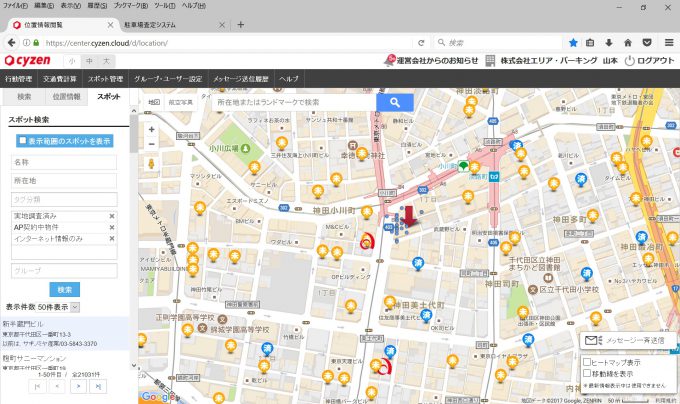Select medium font size 中

coord(89,61)
